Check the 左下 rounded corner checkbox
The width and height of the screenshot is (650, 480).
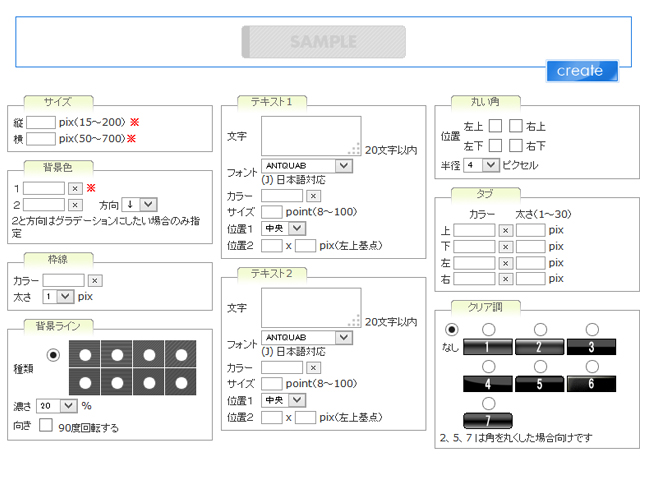(x=495, y=145)
